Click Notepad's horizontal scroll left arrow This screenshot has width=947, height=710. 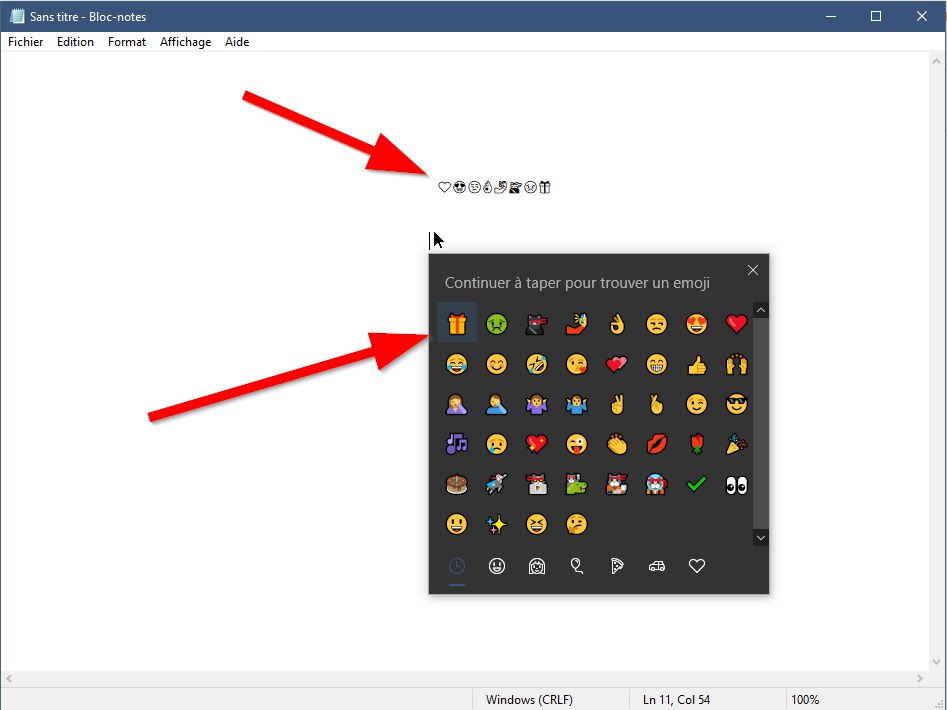tap(8, 679)
